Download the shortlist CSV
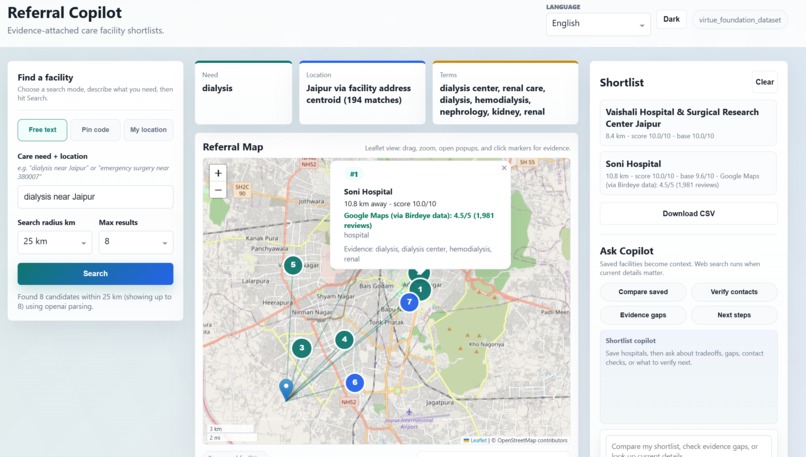 [688, 213]
